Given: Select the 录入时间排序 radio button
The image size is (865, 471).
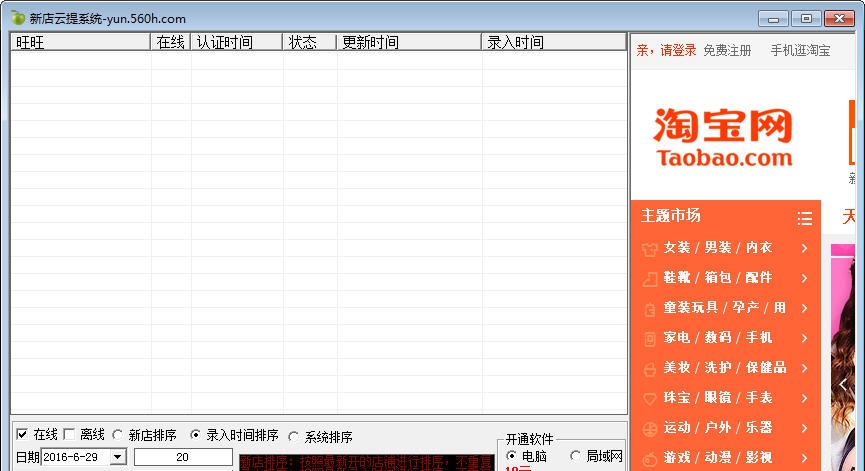Looking at the screenshot, I should (x=195, y=435).
